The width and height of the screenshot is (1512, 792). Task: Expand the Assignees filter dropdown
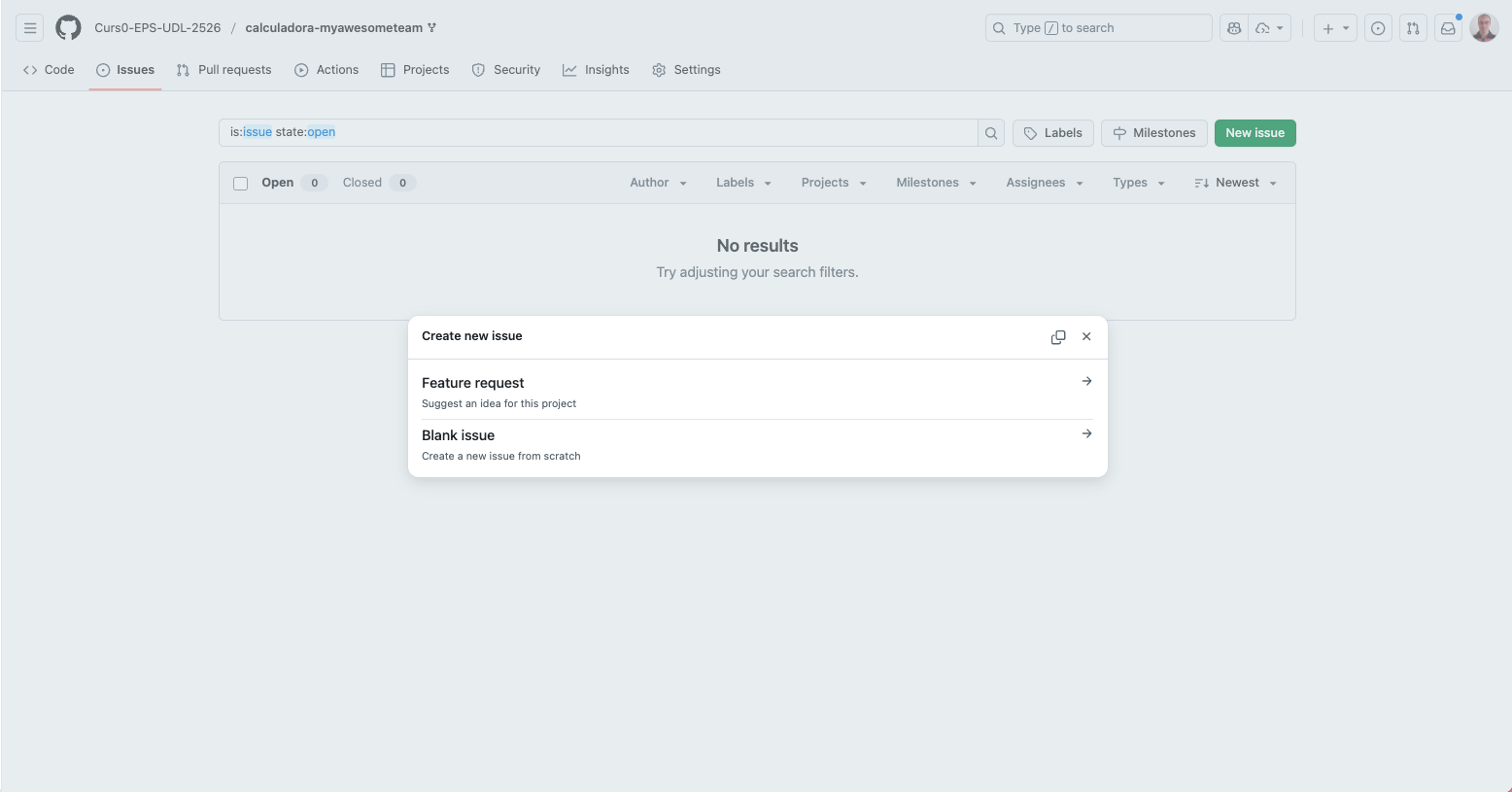(x=1045, y=183)
